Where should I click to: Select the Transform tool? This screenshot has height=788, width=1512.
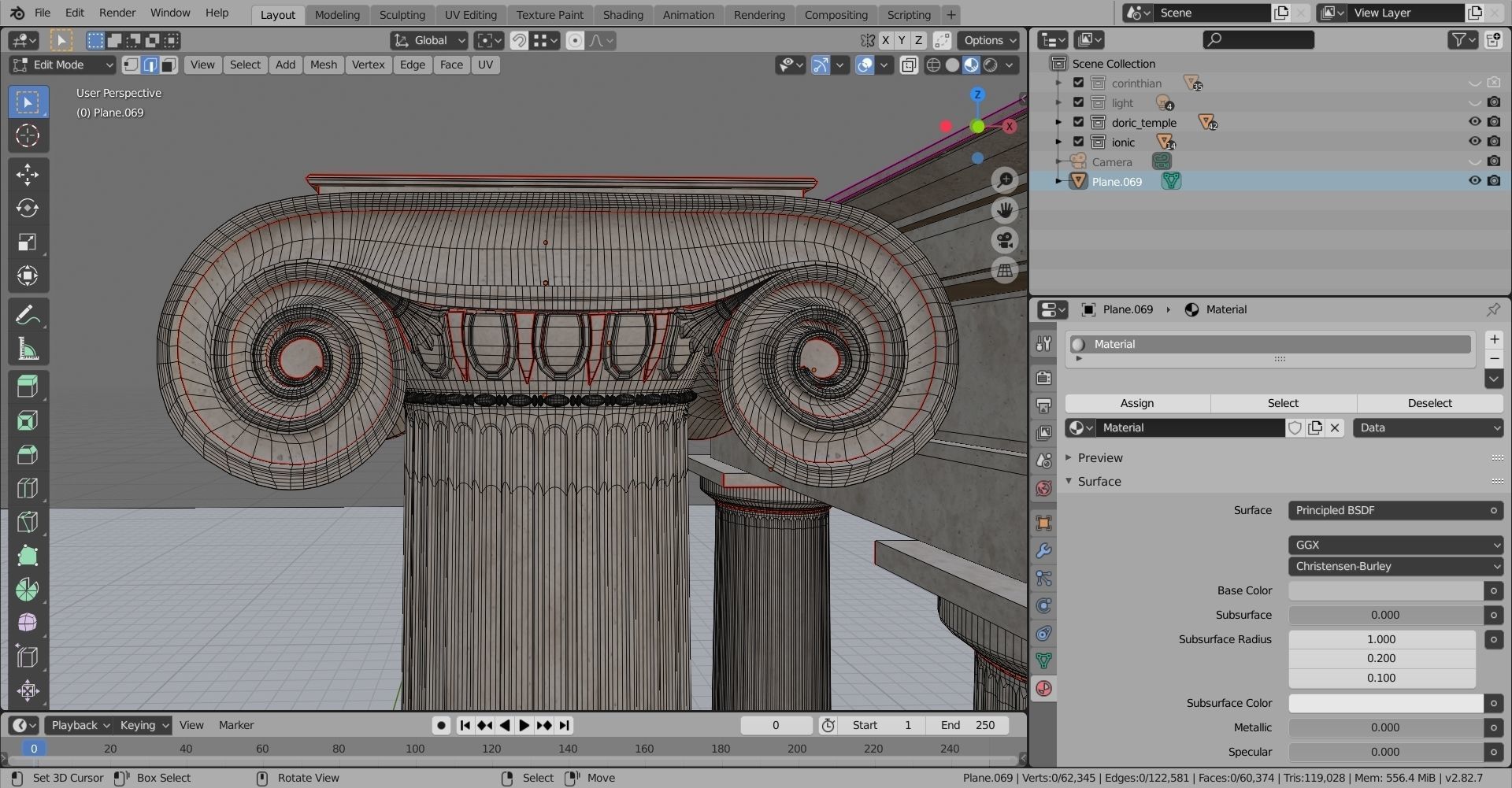pos(28,276)
